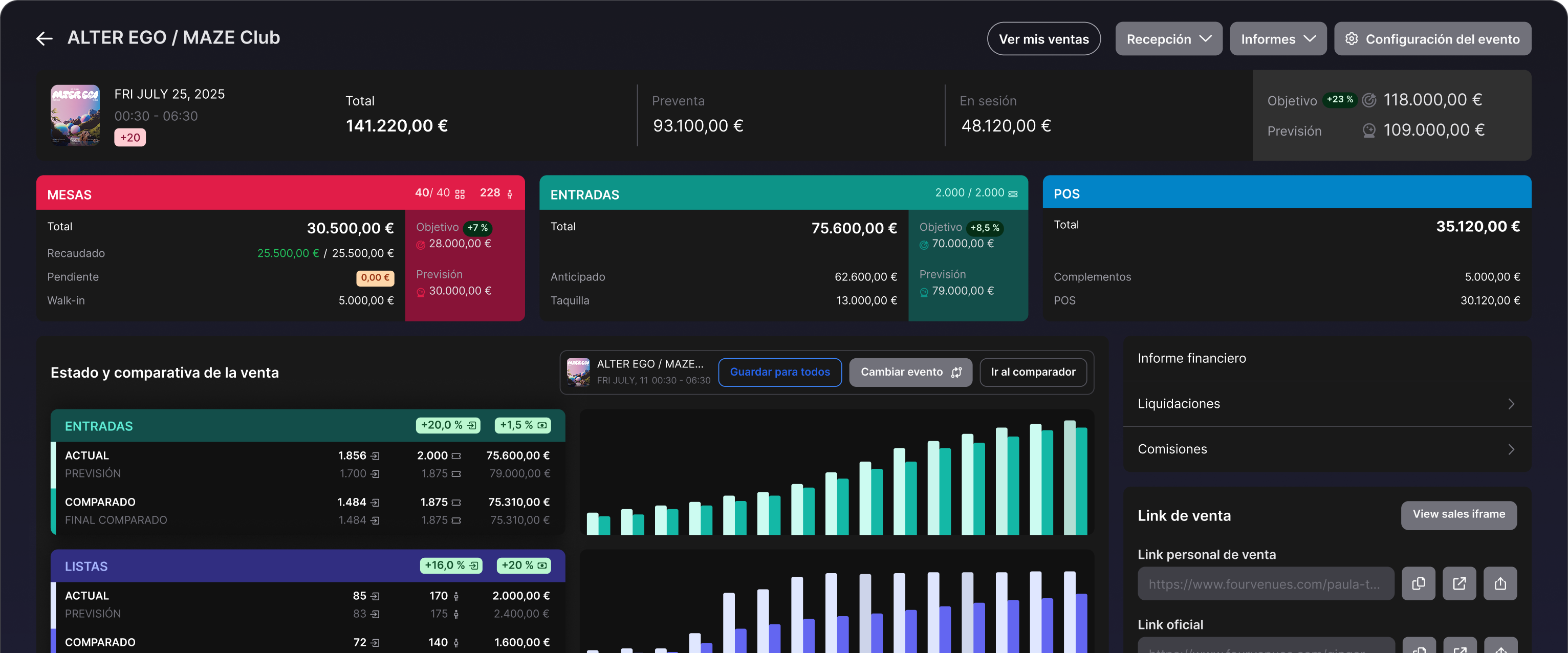Click the Link personal de venta URL field
Image resolution: width=1568 pixels, height=653 pixels.
(1265, 584)
